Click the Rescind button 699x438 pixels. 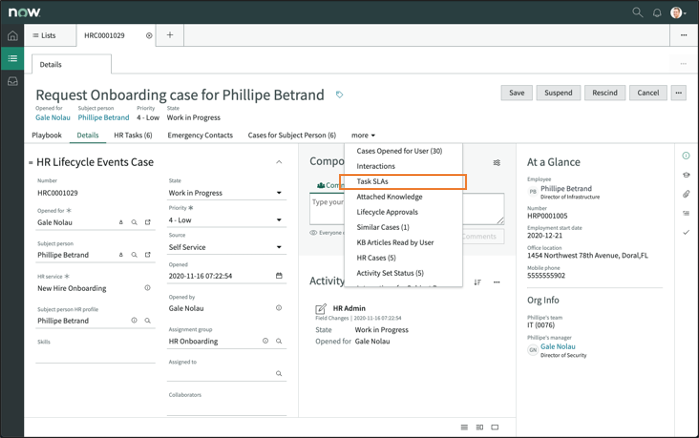coord(605,93)
